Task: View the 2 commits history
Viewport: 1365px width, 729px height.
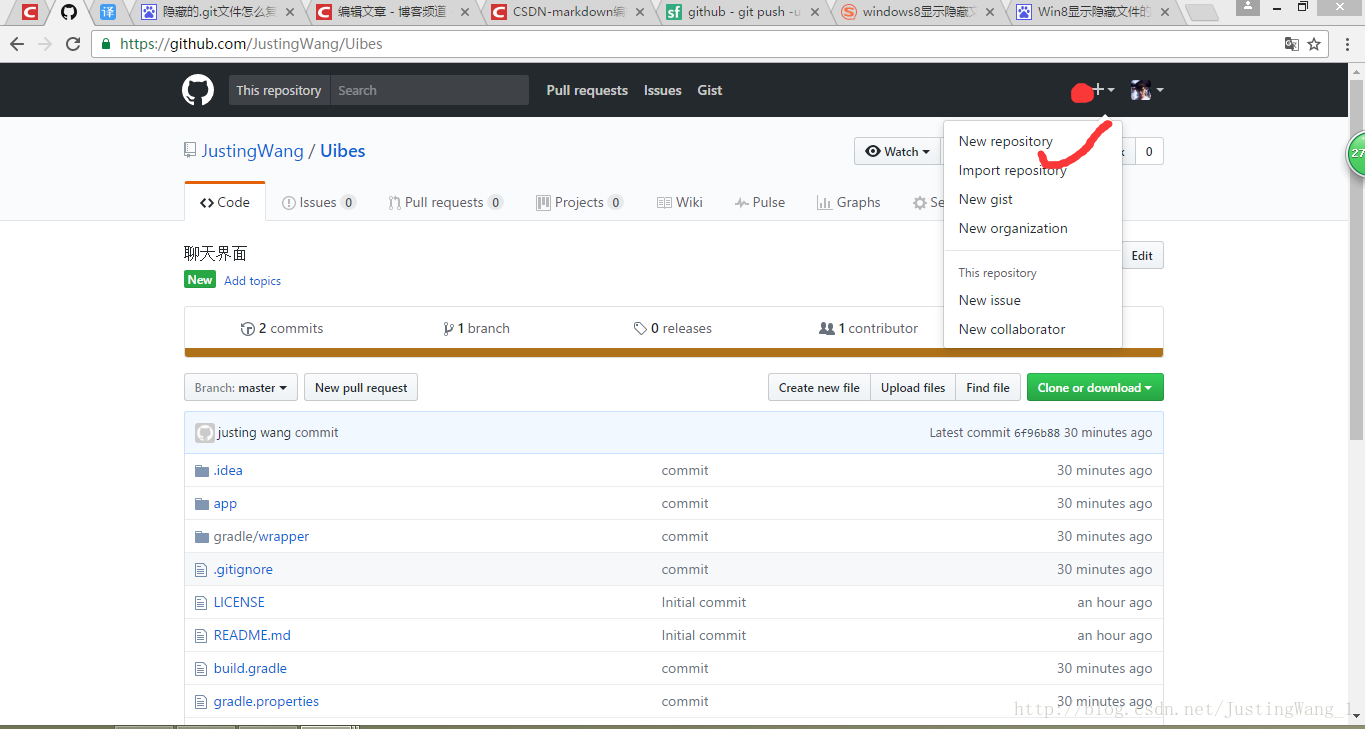Action: coord(282,328)
